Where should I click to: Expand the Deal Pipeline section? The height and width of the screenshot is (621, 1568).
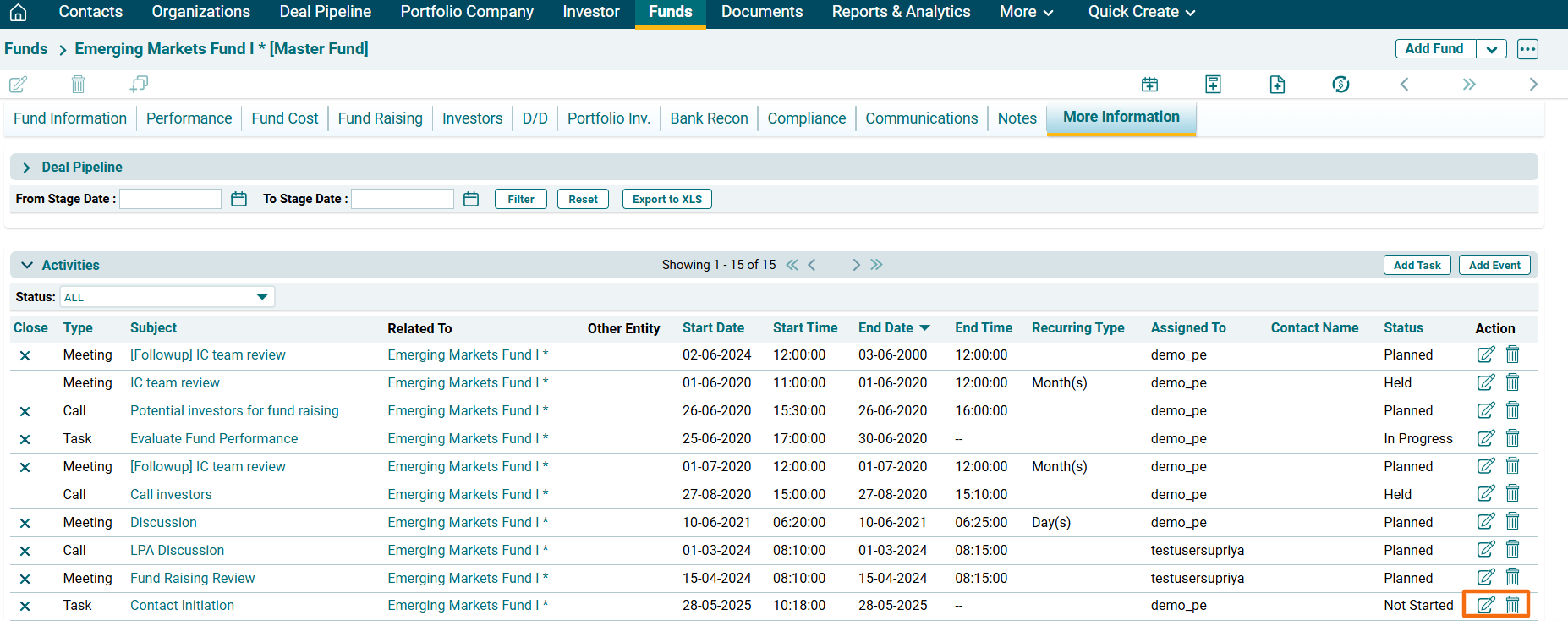click(26, 168)
